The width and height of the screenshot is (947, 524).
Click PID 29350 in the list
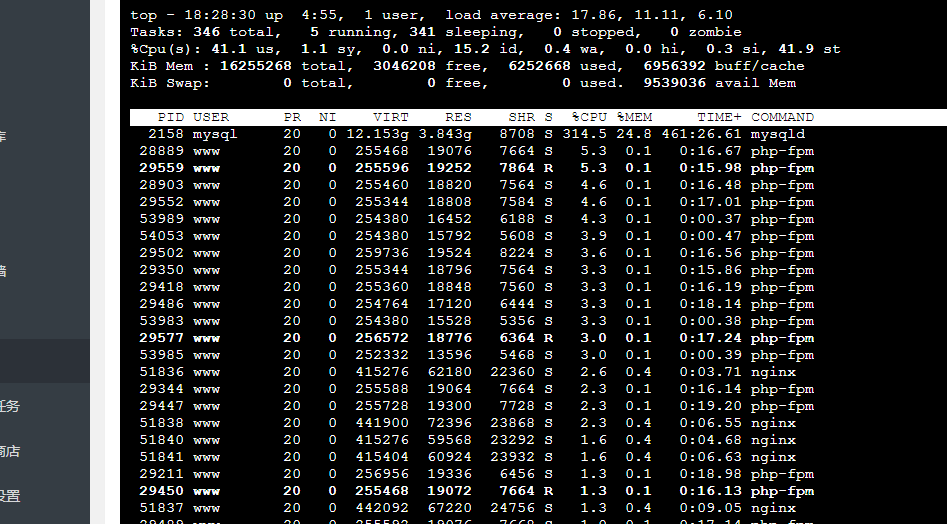pyautogui.click(x=162, y=270)
